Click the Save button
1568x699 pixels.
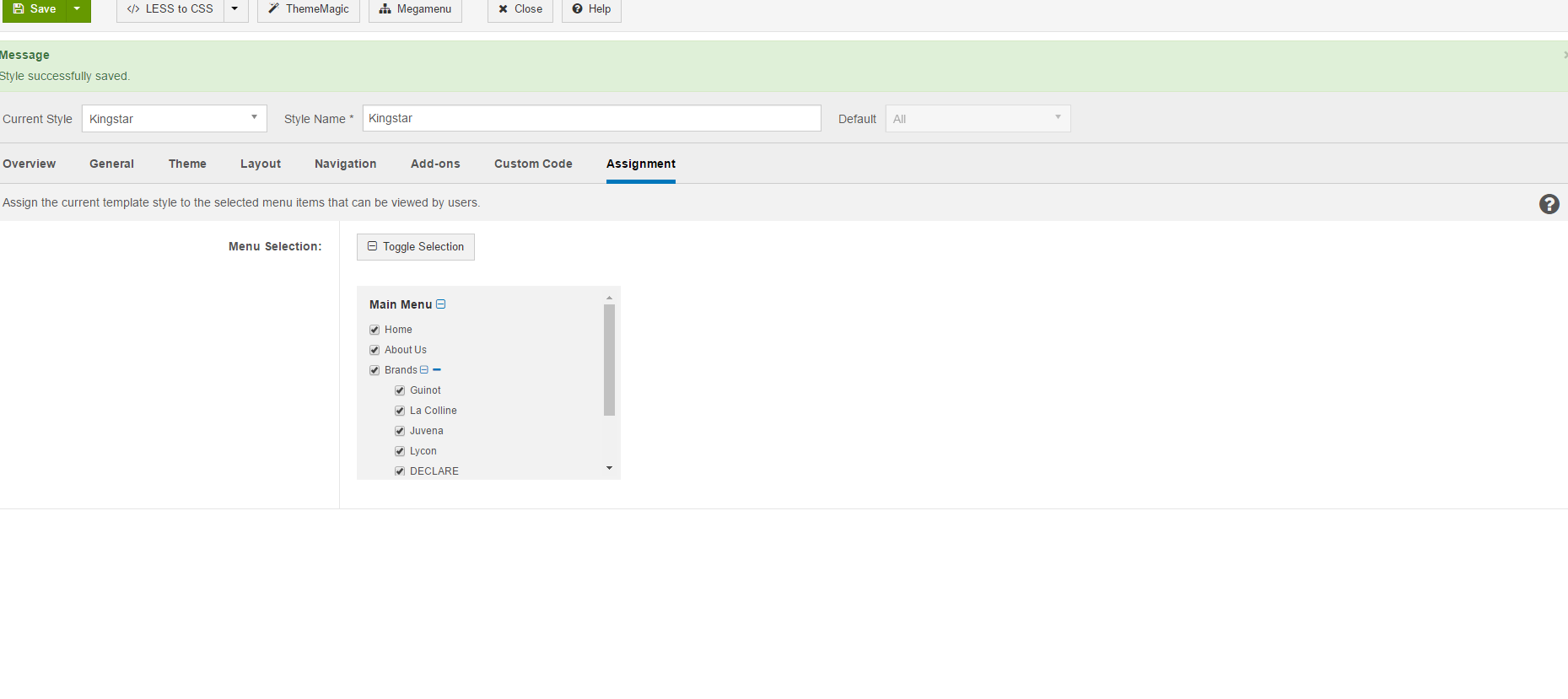pos(35,9)
